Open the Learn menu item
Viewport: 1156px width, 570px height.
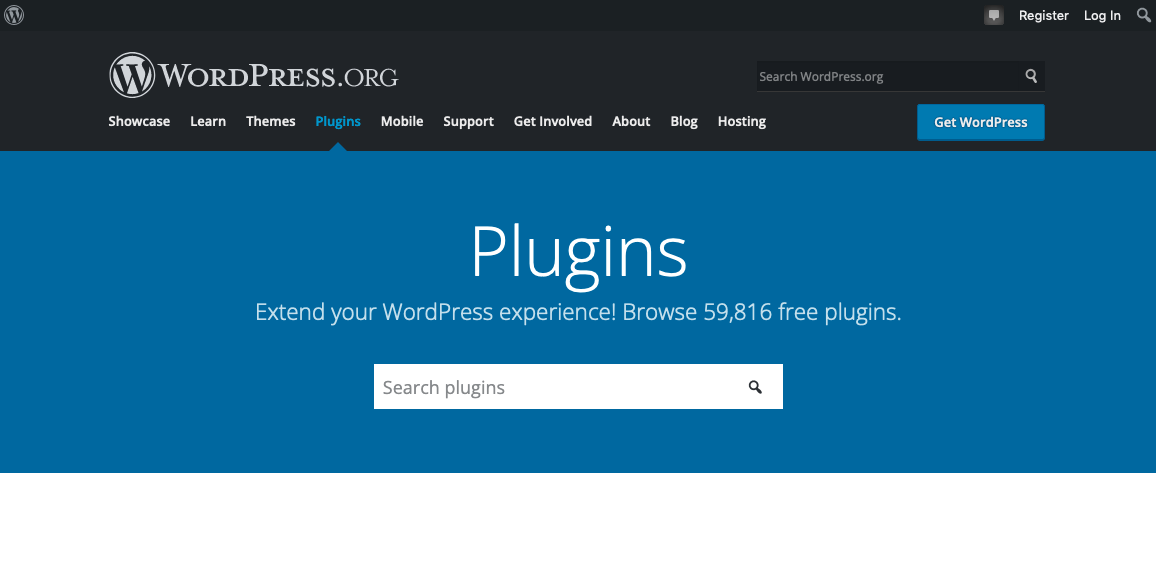pos(208,122)
